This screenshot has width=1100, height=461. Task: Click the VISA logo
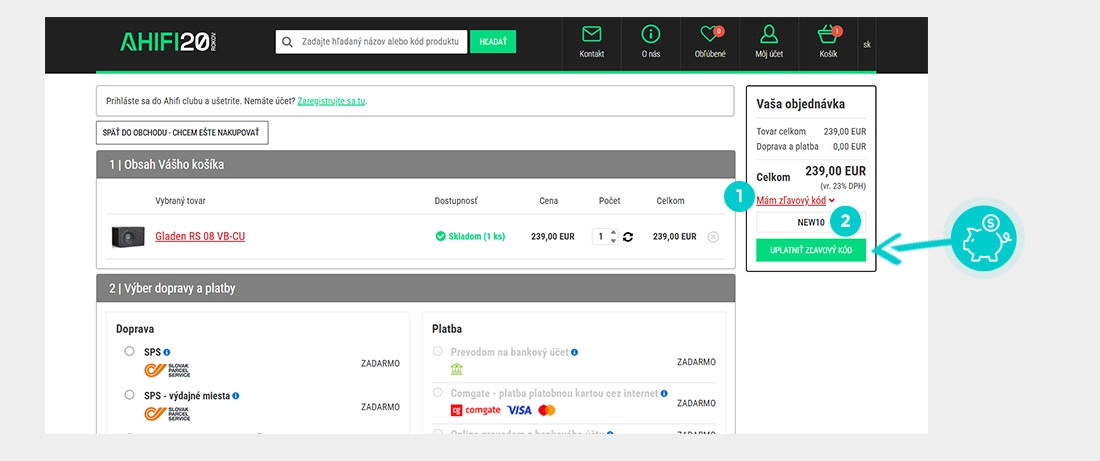pos(519,410)
